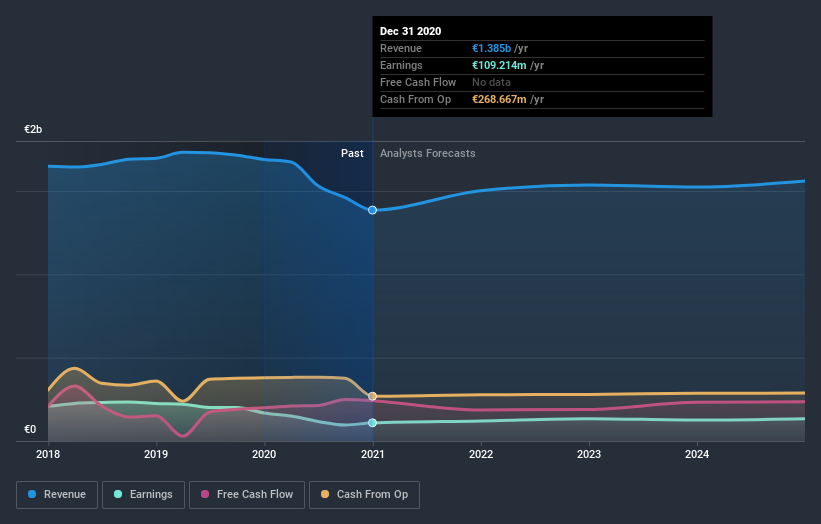Click the blue Revenue data point marker
The width and height of the screenshot is (821, 524).
tap(372, 210)
